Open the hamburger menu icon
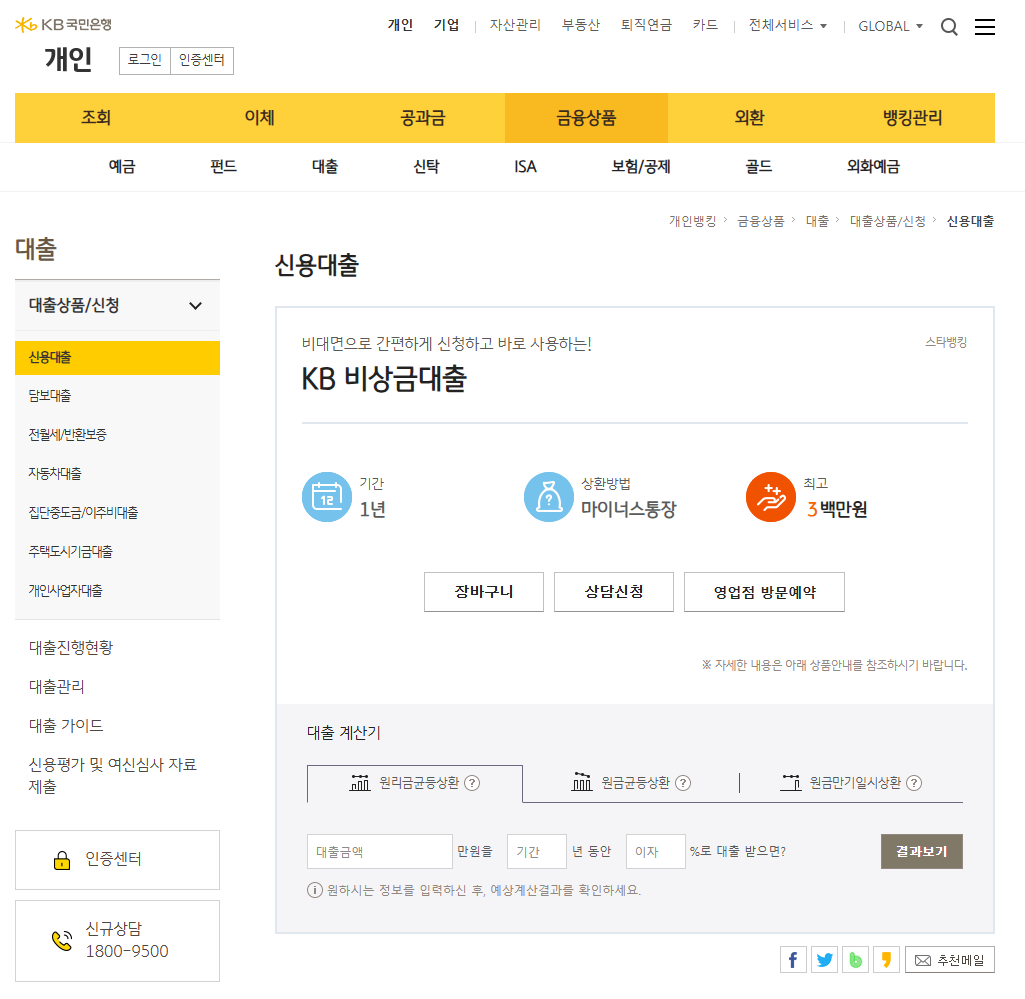Screen dimensions: 1025x999 [x=984, y=27]
